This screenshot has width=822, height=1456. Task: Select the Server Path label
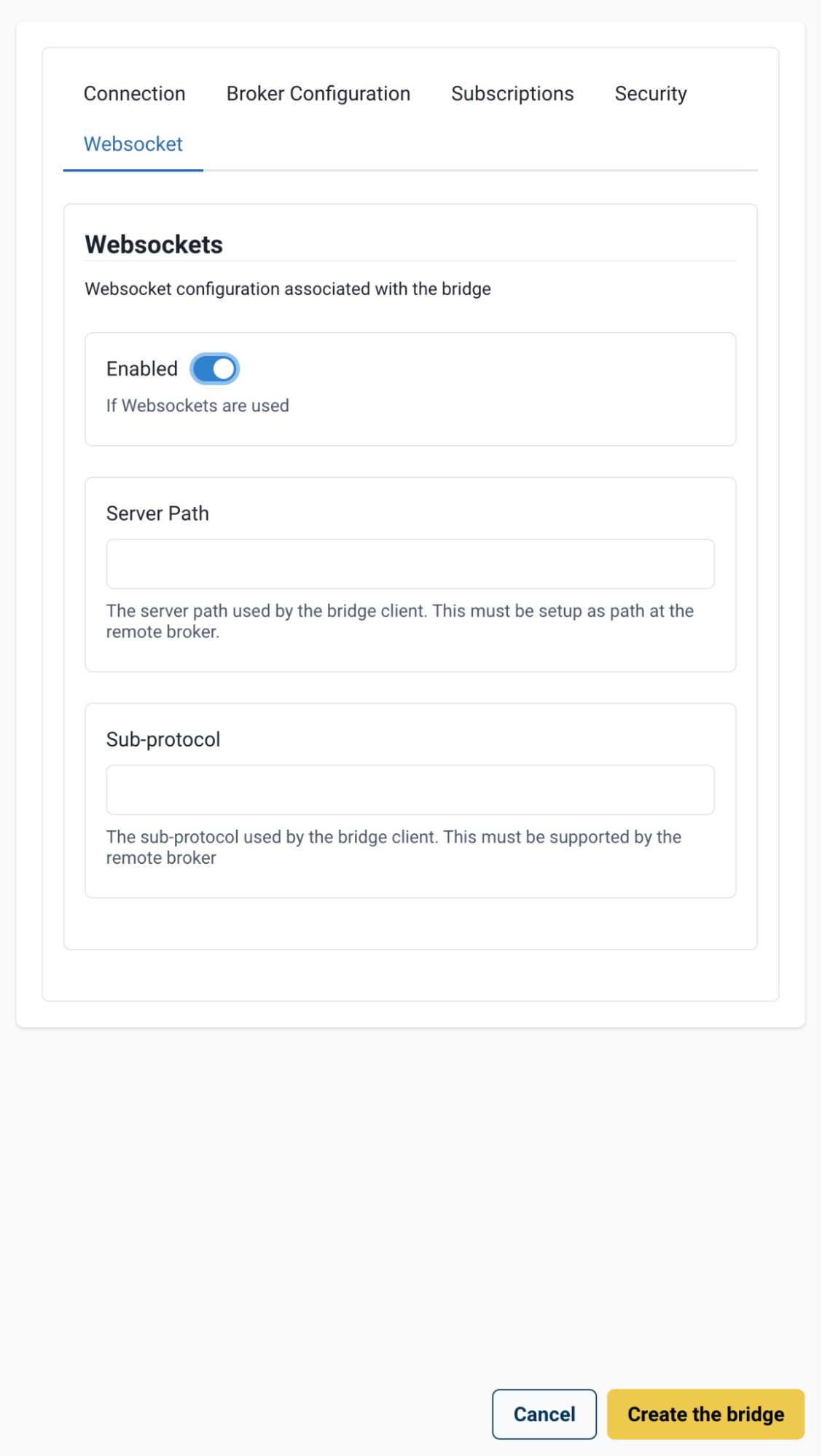pos(157,513)
